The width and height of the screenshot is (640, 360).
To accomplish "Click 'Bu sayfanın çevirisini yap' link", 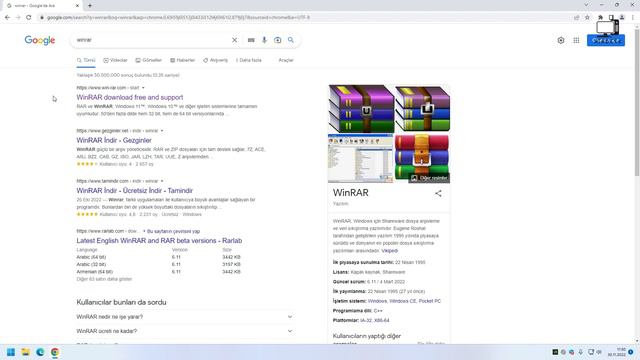I will (173, 231).
